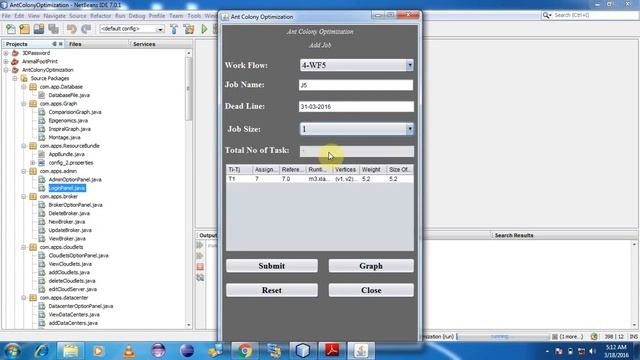Click the Clean and Build icon
The image size is (640, 360).
189,29
